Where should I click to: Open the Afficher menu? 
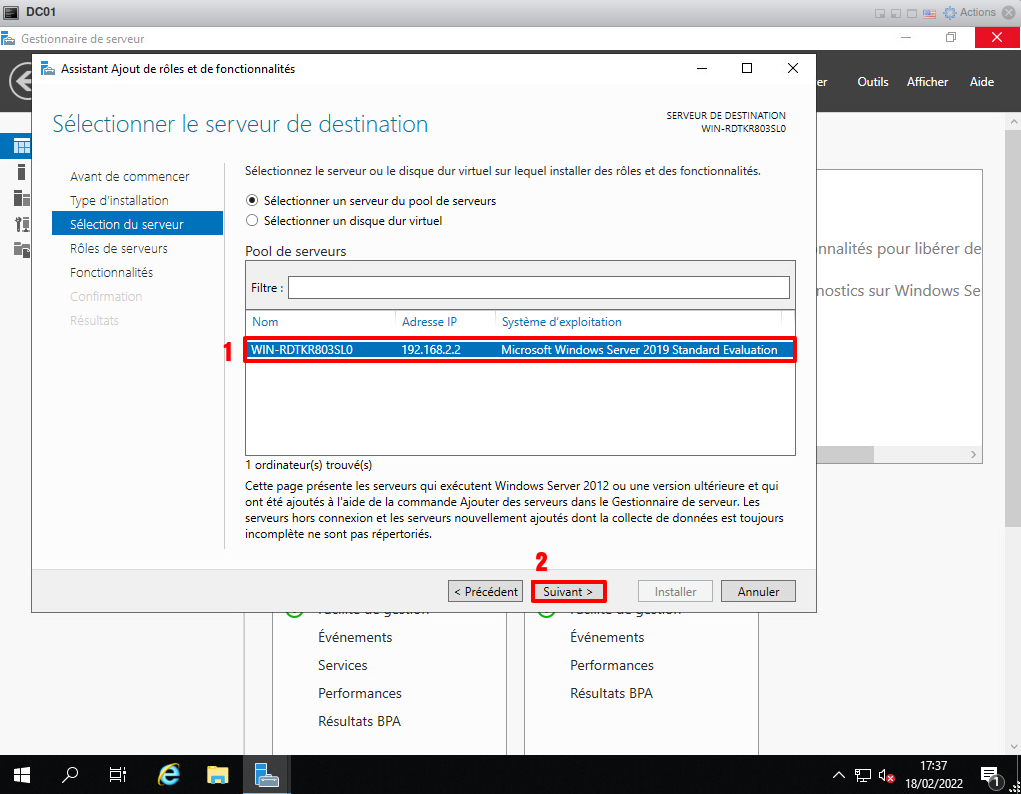coord(927,82)
